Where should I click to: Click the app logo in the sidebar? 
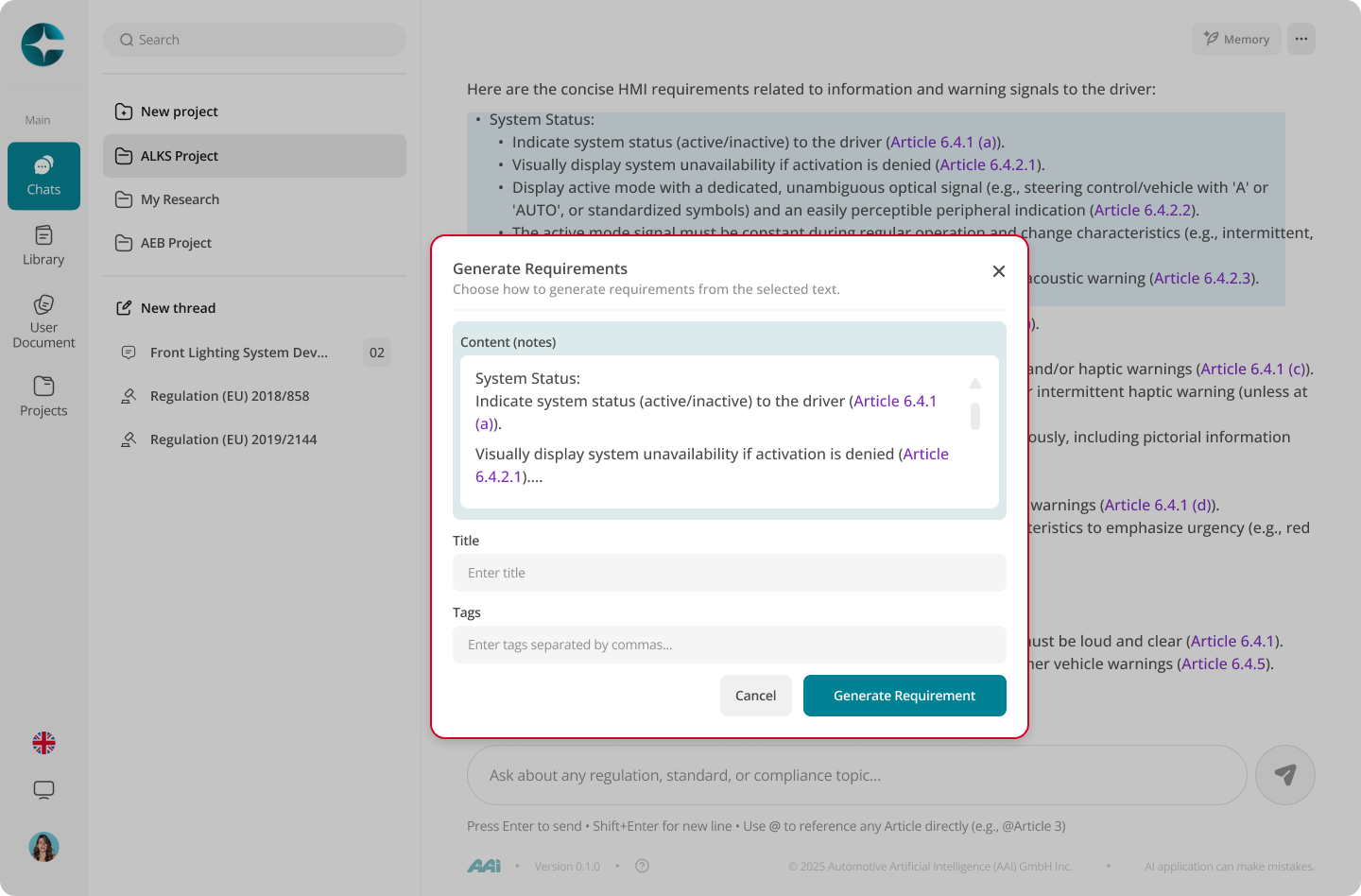click(x=43, y=44)
